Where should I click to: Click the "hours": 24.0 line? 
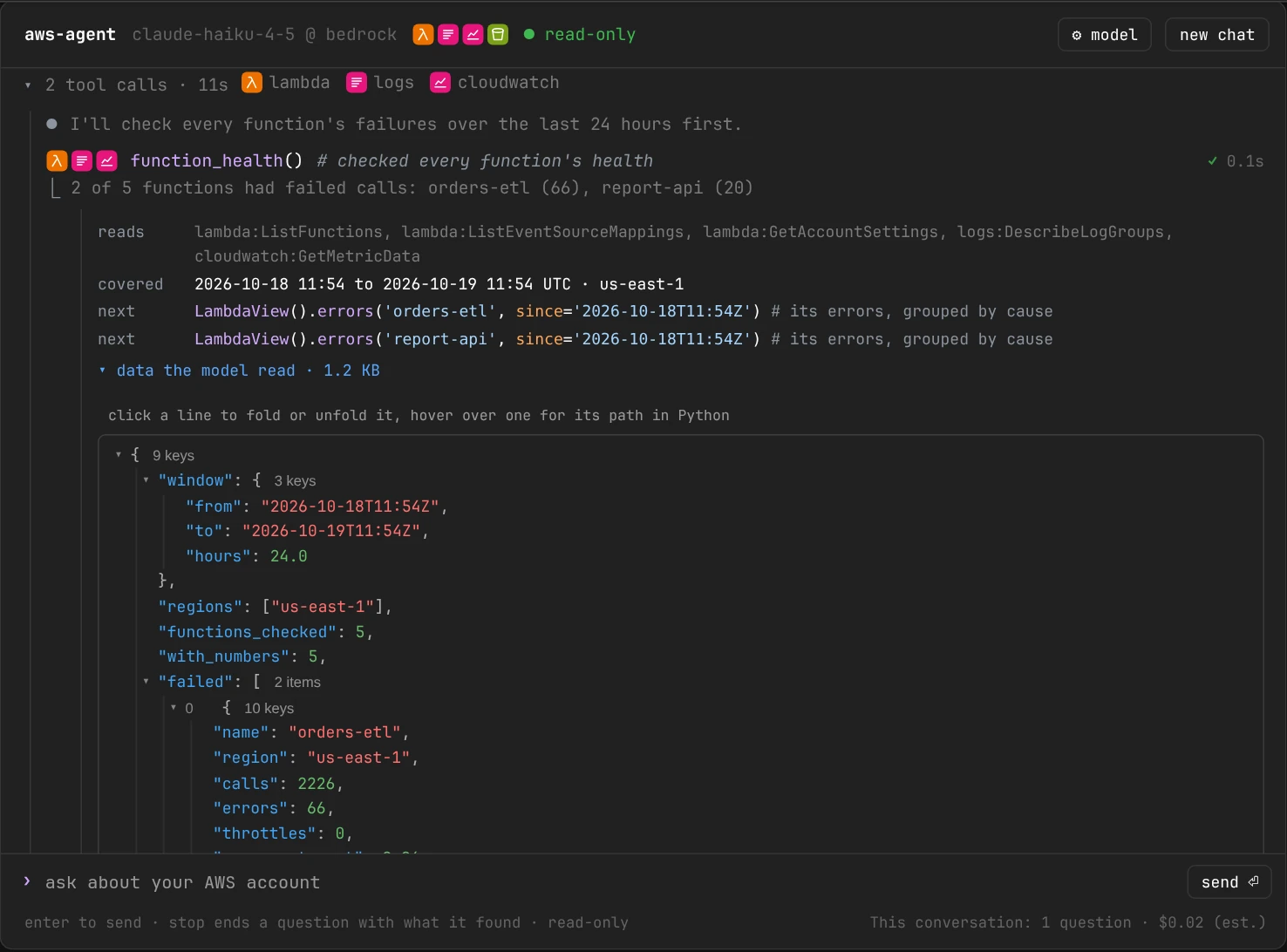pyautogui.click(x=246, y=556)
